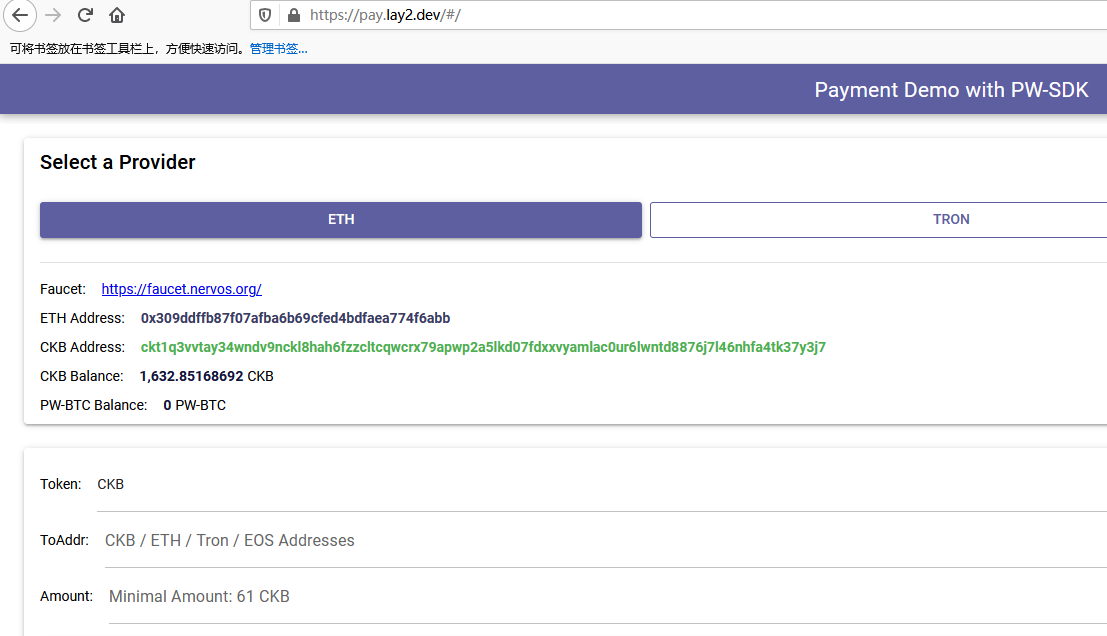The height and width of the screenshot is (636, 1107).
Task: Click the browser Back arrow button
Action: [20, 15]
